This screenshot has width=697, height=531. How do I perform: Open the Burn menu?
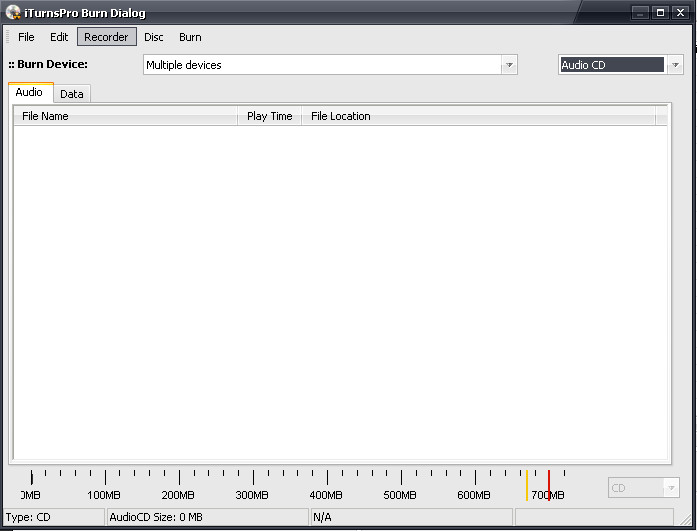(190, 37)
